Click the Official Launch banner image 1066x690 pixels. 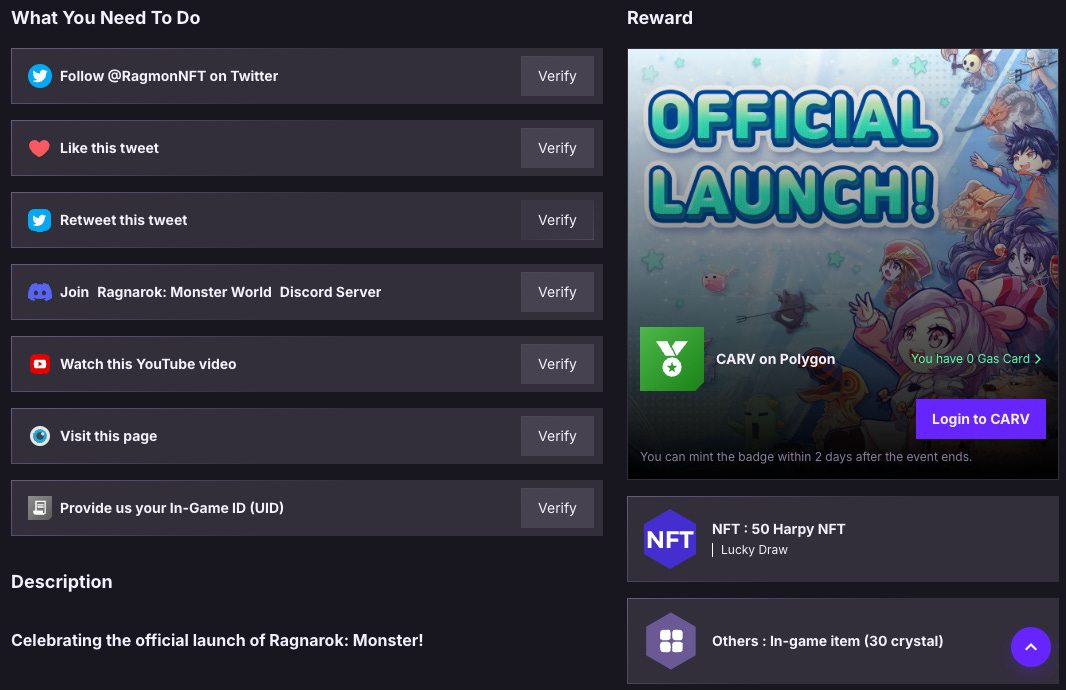[x=842, y=264]
